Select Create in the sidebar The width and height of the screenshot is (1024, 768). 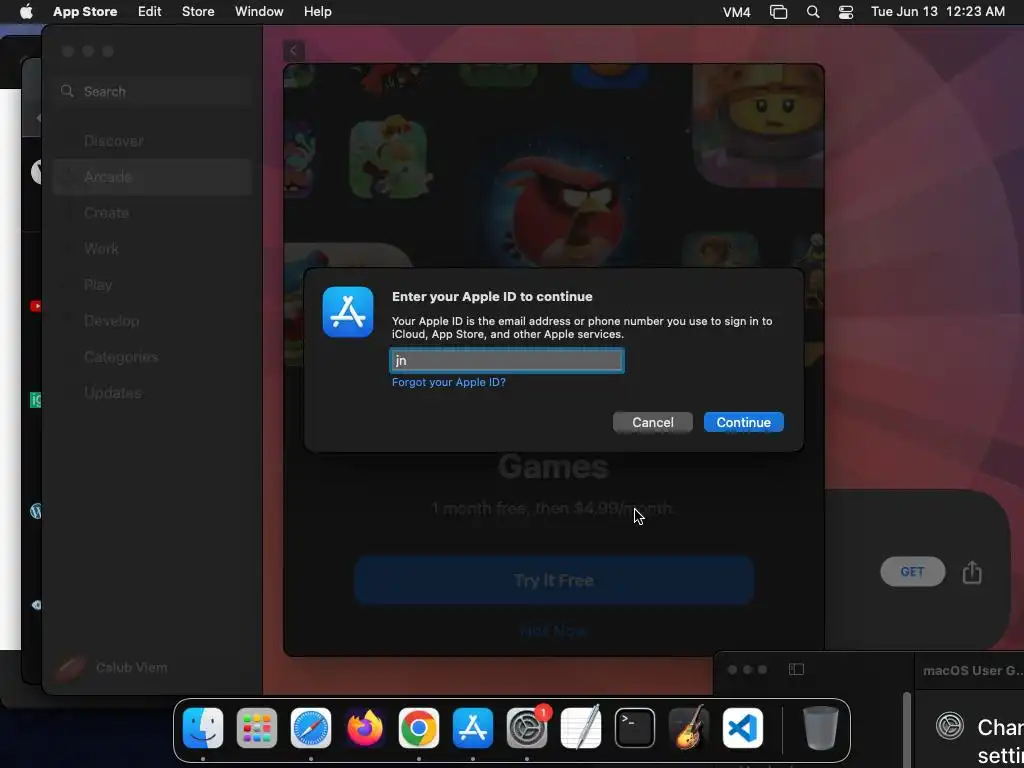pos(153,213)
